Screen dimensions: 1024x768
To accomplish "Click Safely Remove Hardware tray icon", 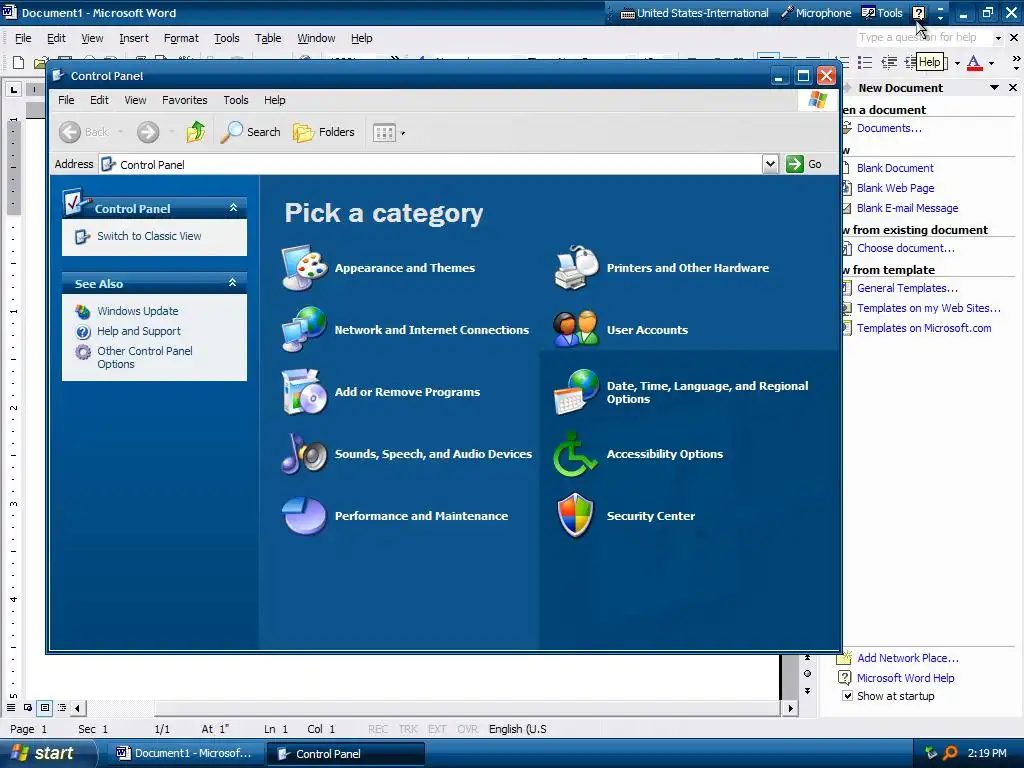I will (x=931, y=753).
